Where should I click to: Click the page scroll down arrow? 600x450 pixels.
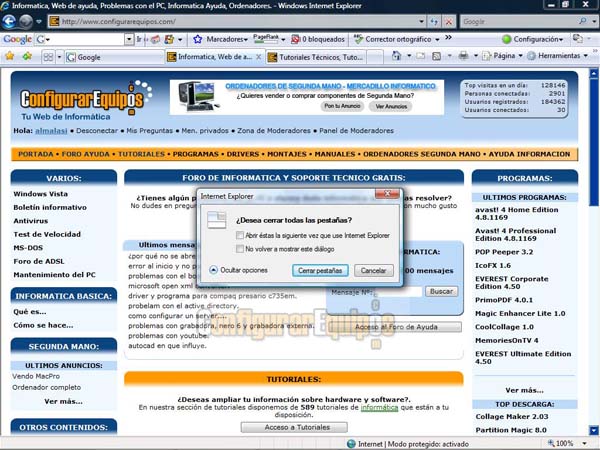point(594,430)
